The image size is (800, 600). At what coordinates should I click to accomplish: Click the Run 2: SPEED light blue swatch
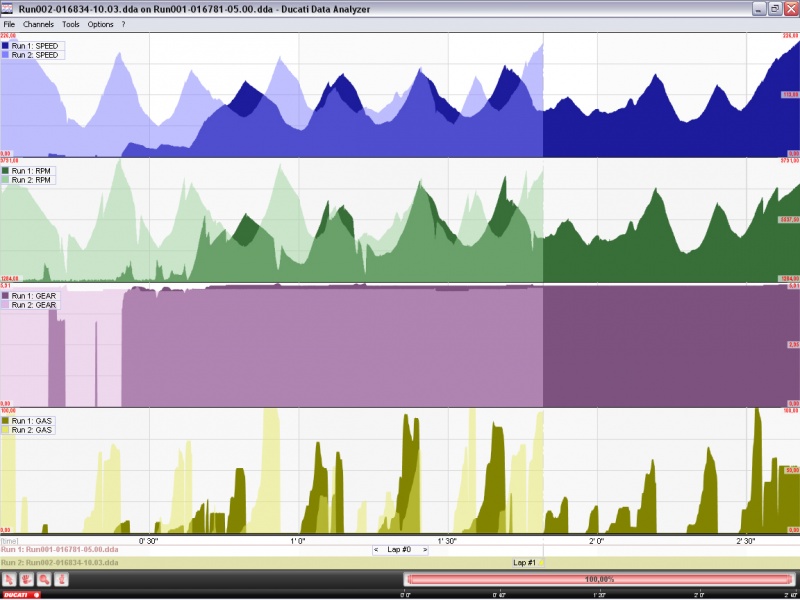[6, 55]
